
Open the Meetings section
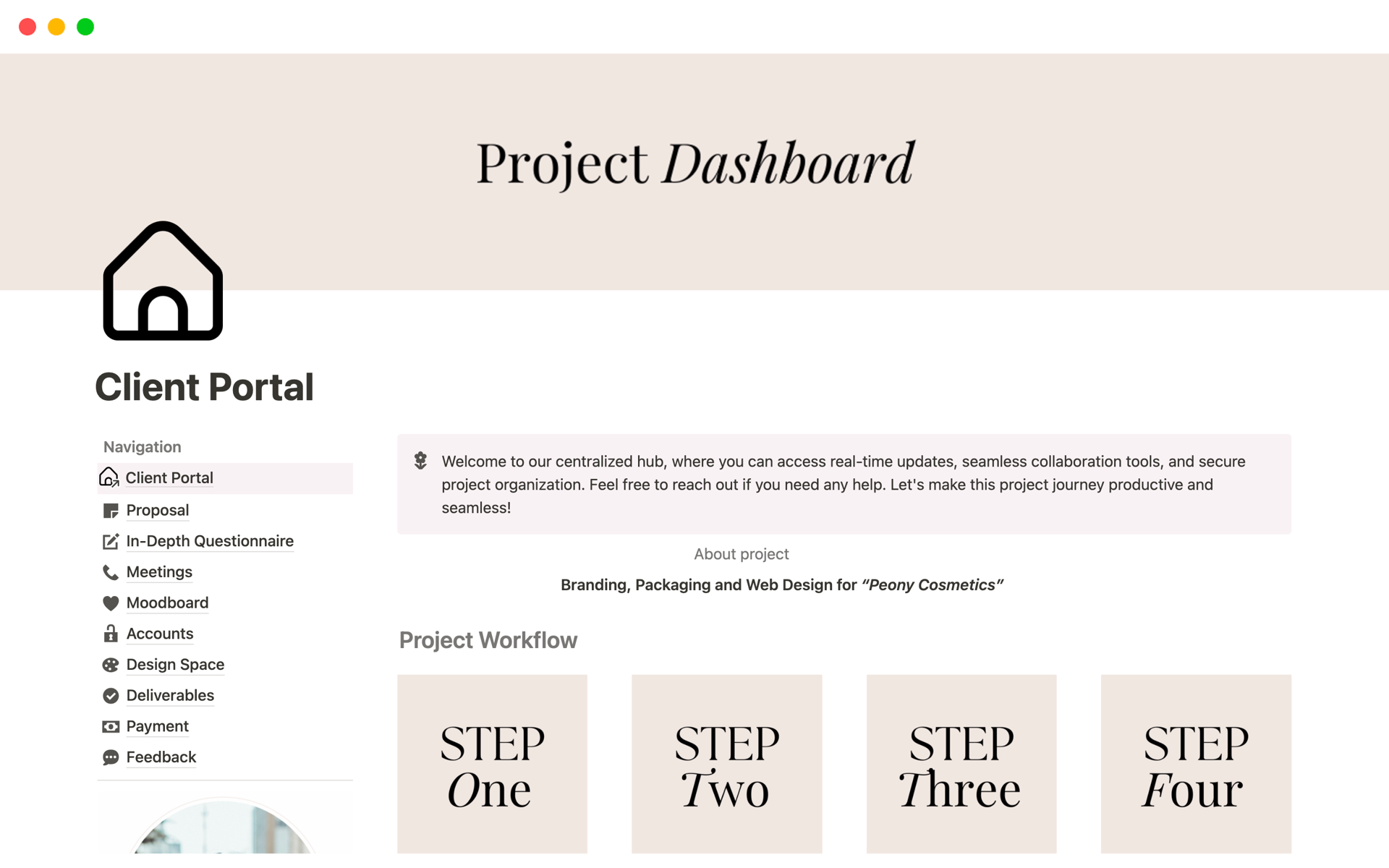click(159, 571)
